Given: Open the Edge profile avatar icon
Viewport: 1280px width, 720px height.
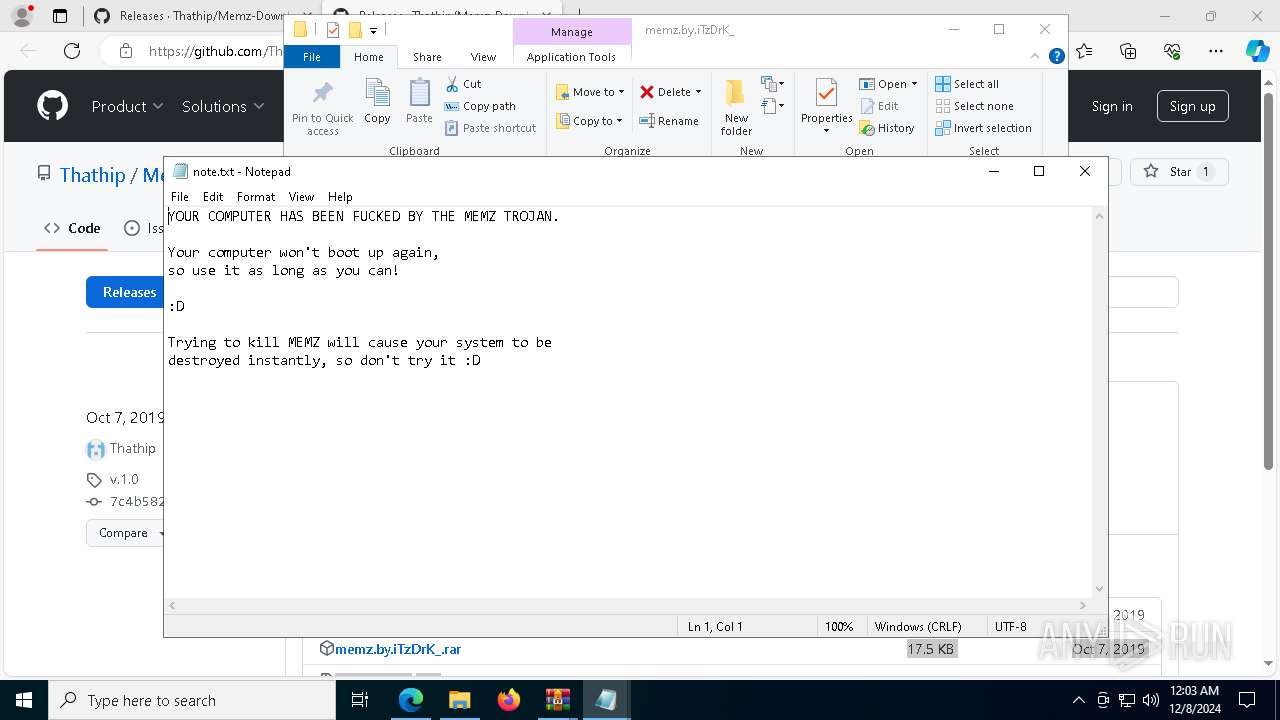Looking at the screenshot, I should pos(21,16).
